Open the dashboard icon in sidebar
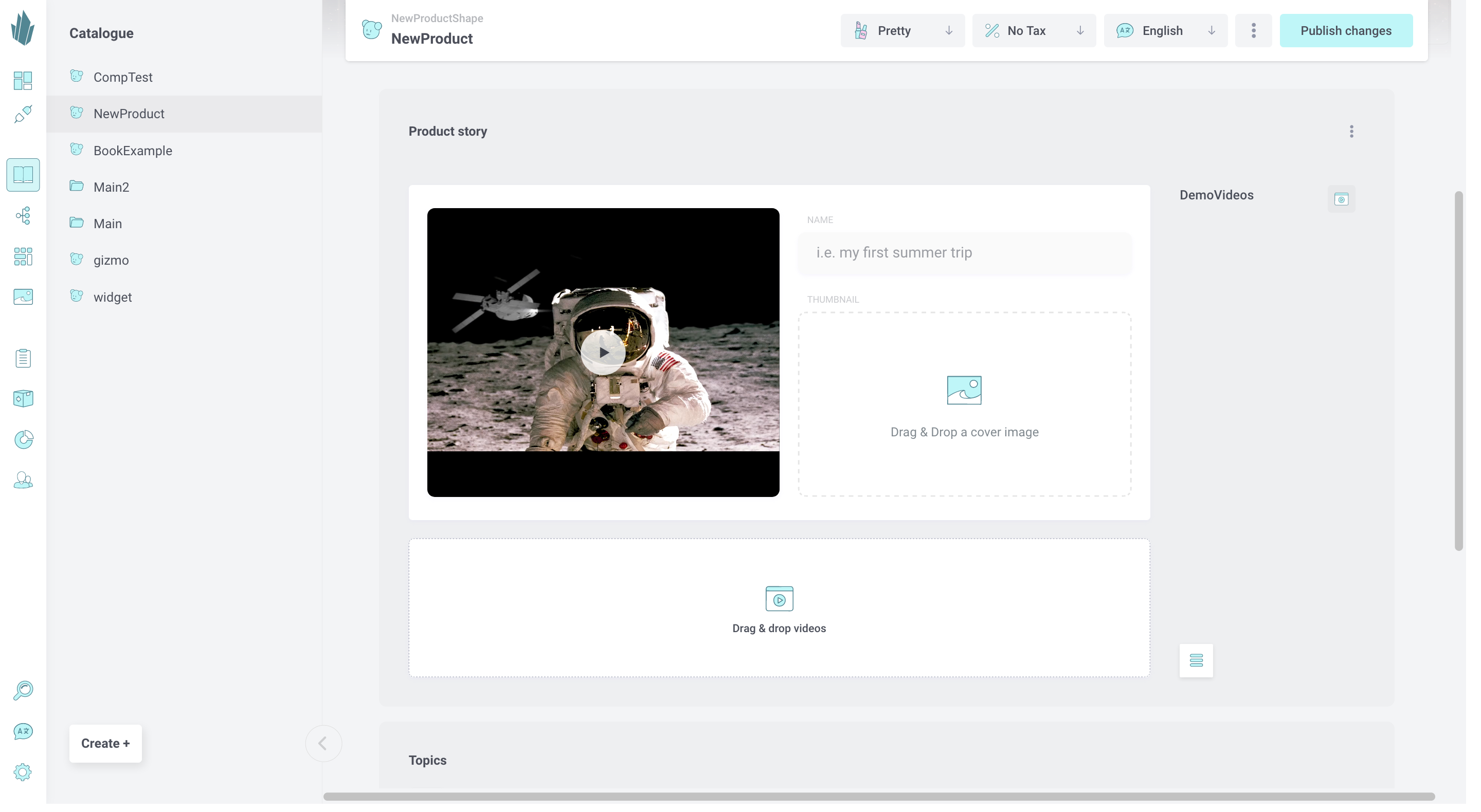The height and width of the screenshot is (812, 1481). [x=23, y=81]
